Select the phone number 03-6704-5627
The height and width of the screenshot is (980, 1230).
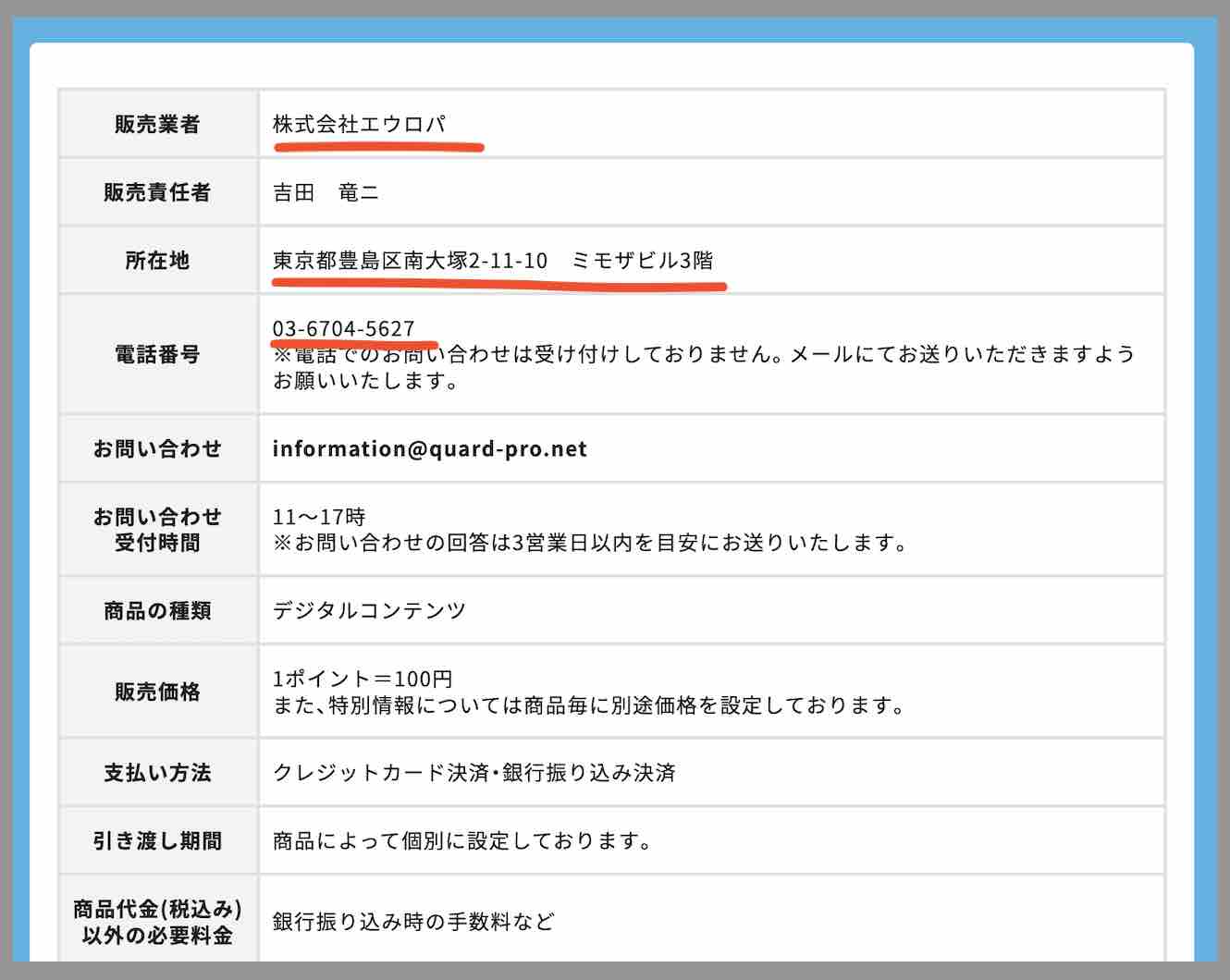coord(343,327)
